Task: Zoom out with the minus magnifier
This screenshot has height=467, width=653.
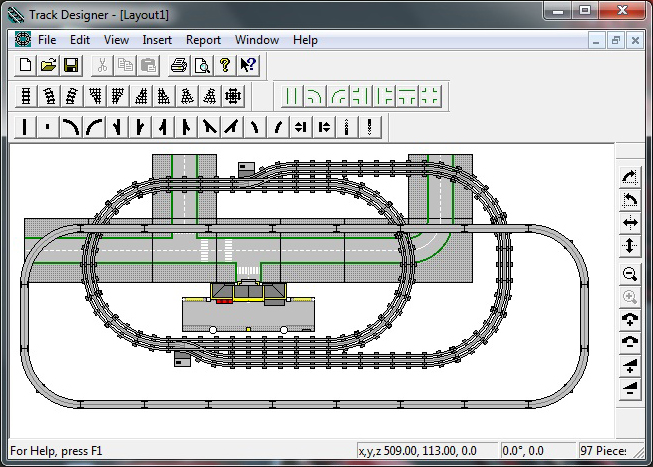Action: point(630,274)
